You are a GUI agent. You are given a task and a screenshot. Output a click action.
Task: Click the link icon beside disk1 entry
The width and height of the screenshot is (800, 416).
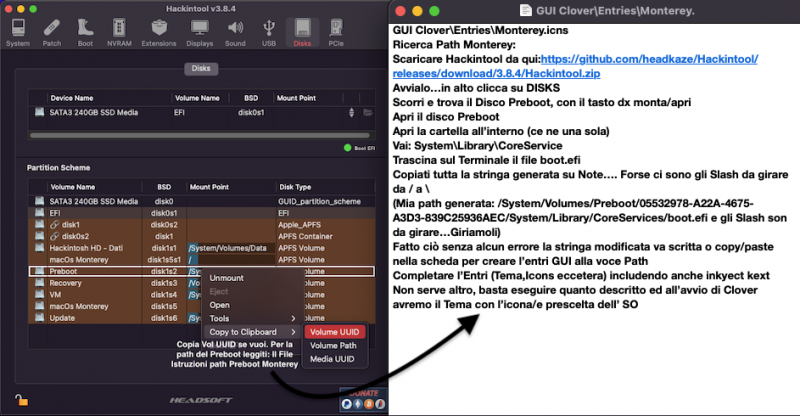[55, 225]
